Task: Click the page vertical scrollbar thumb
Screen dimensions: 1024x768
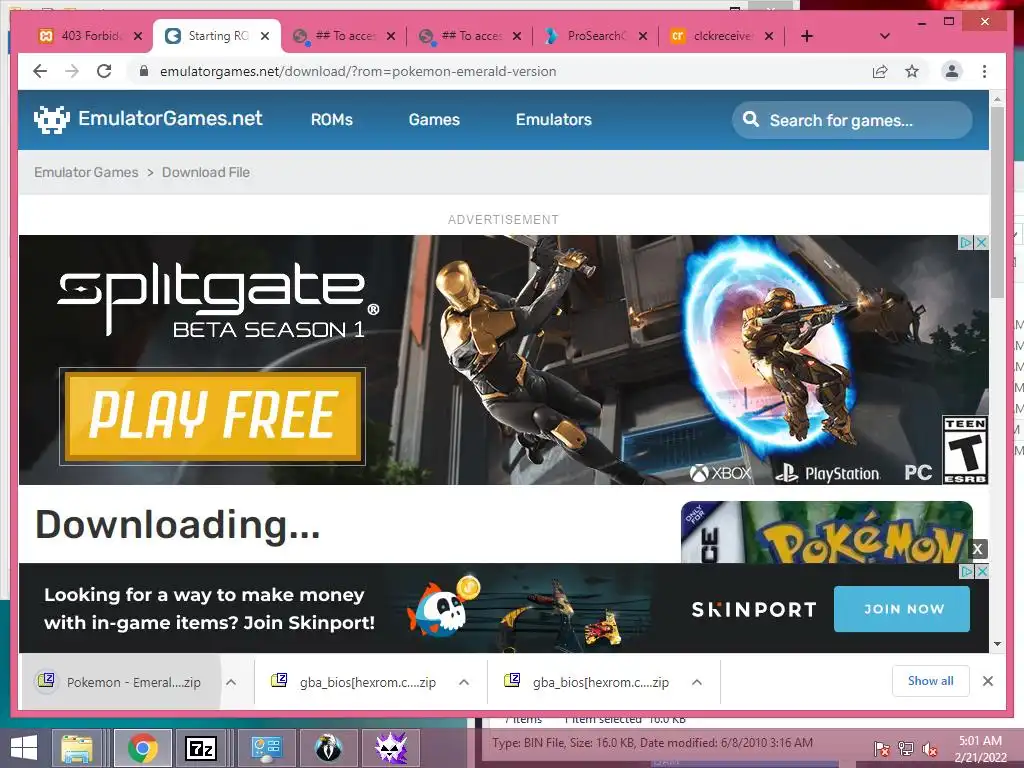Action: coord(997,202)
